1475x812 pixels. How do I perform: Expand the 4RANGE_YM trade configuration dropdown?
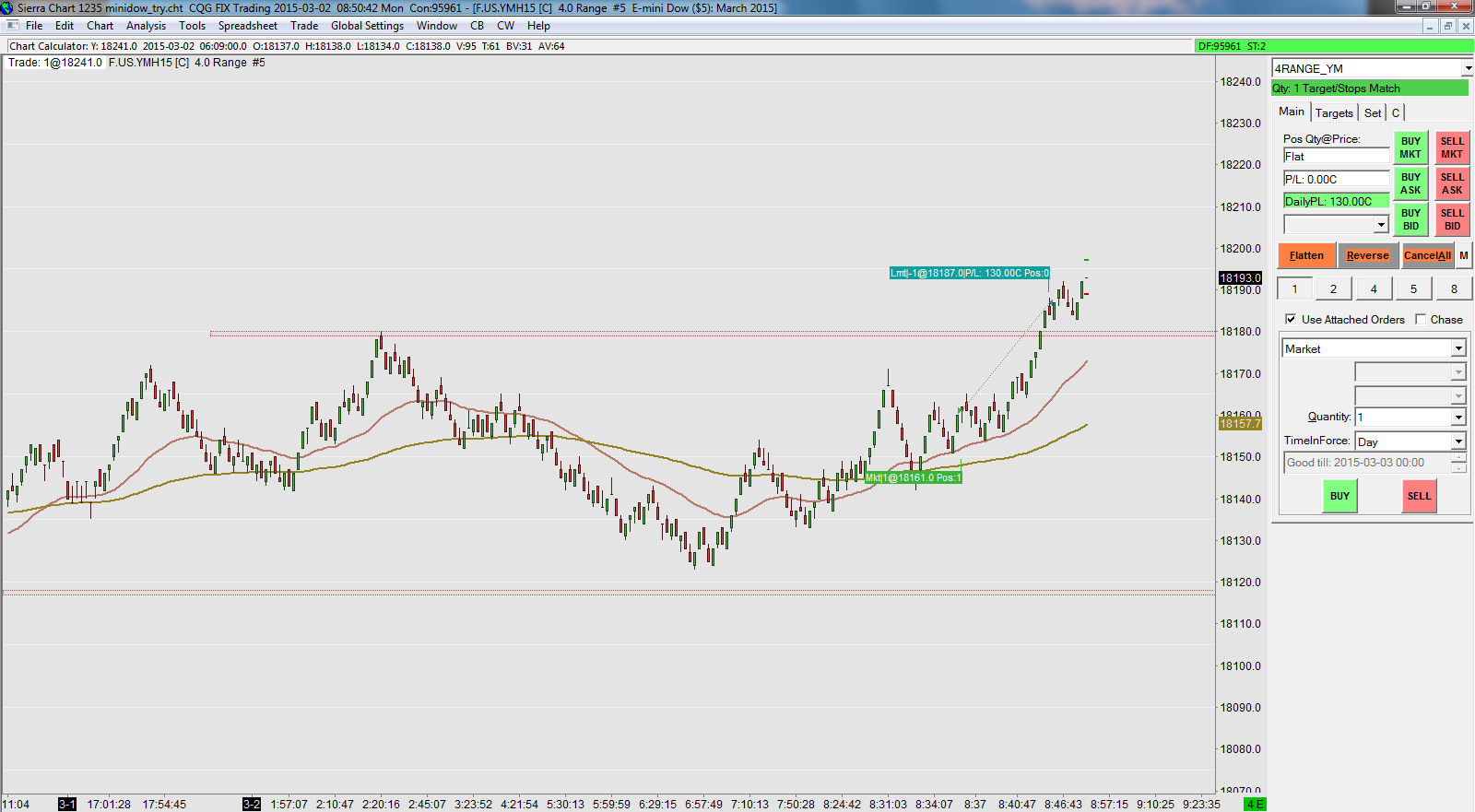tap(1467, 68)
